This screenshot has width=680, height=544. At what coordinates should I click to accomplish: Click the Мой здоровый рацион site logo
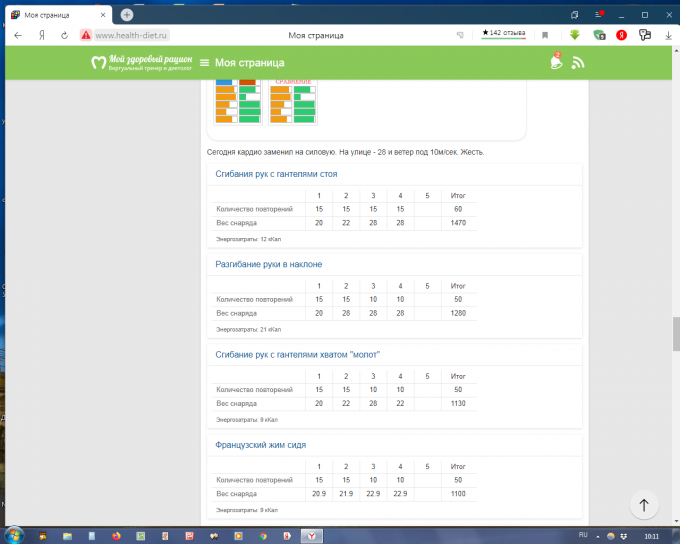pyautogui.click(x=140, y=62)
